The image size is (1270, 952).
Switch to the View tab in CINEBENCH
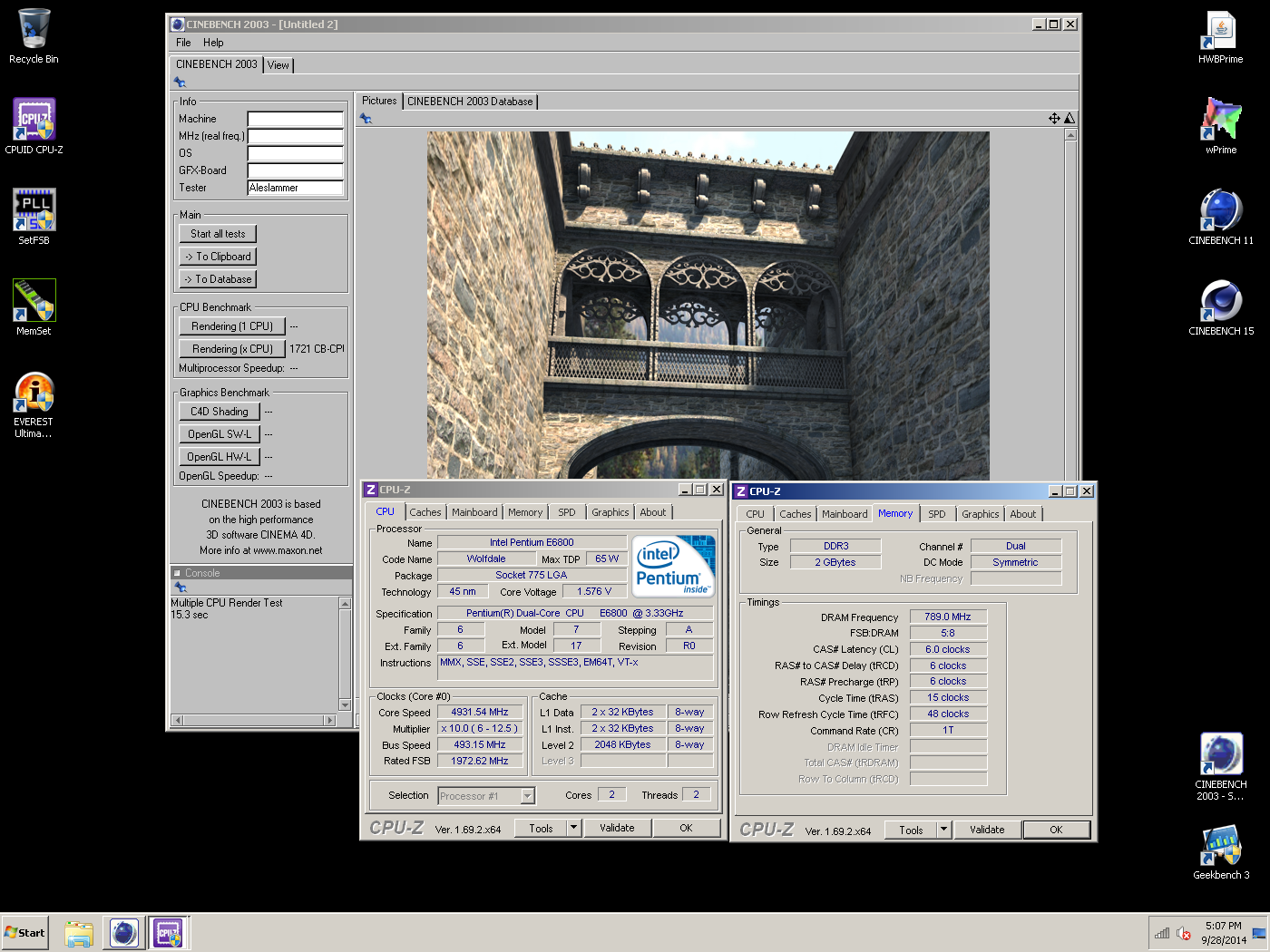[278, 65]
